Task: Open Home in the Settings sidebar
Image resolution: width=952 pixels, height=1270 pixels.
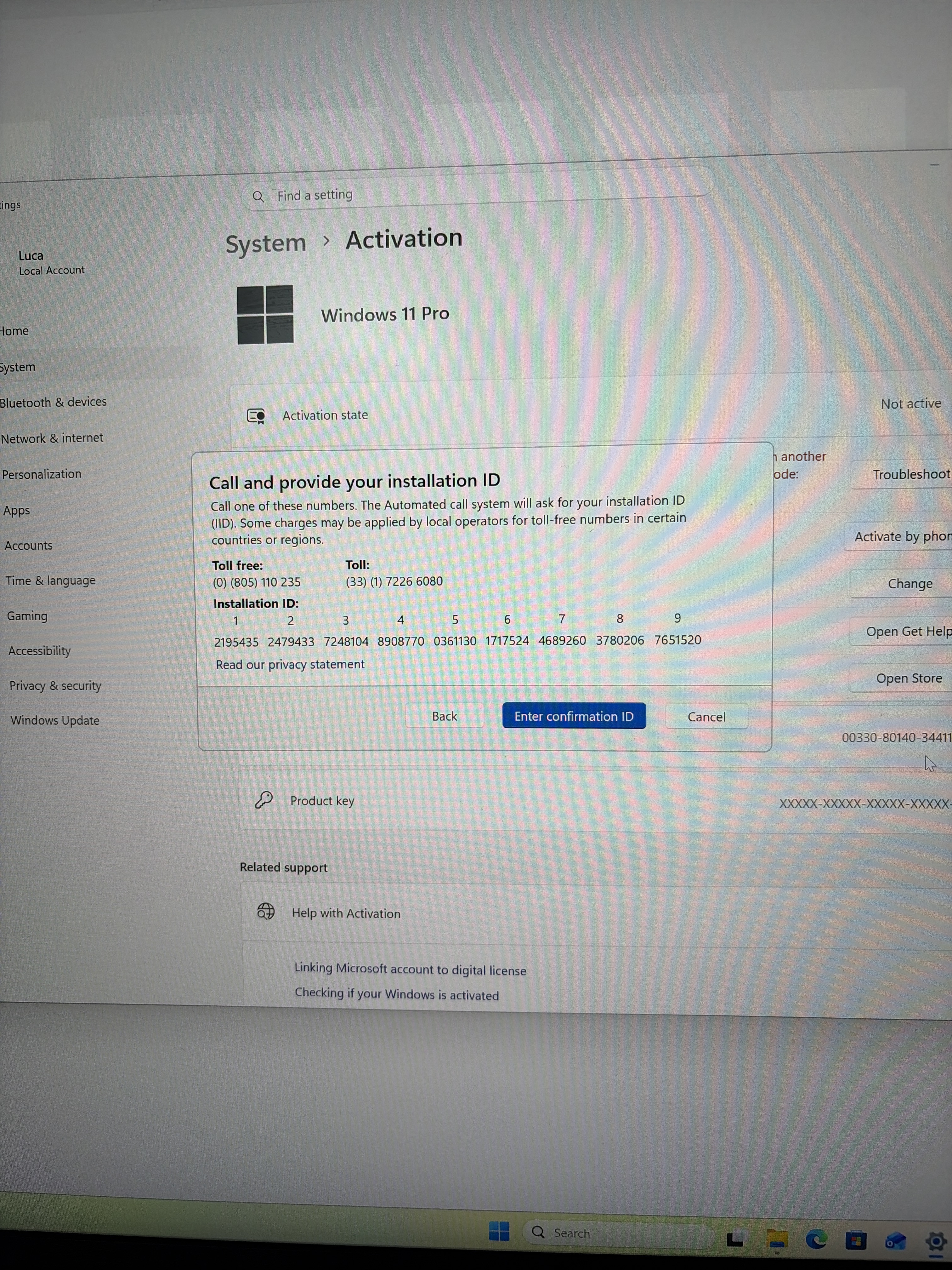Action: [x=14, y=331]
